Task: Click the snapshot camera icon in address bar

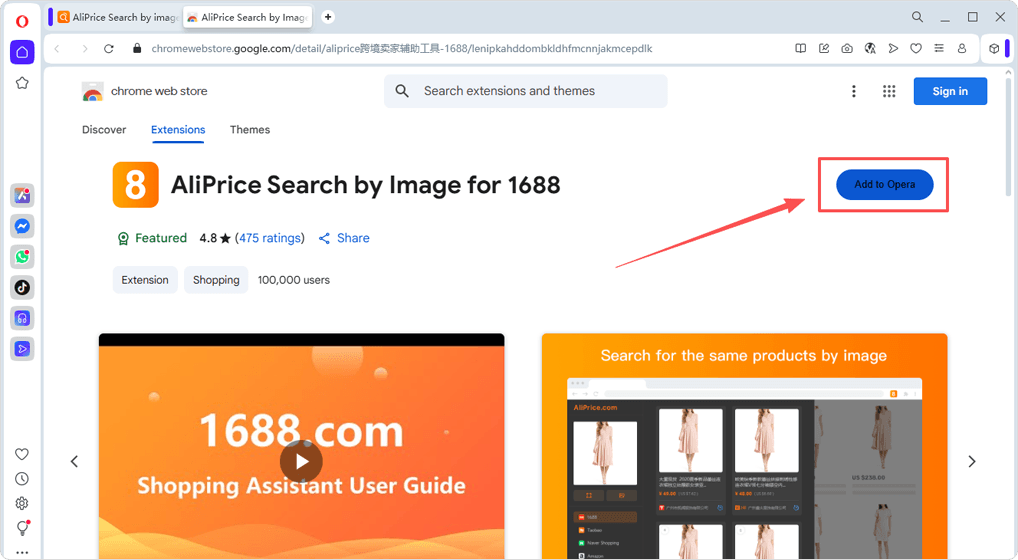Action: coord(847,48)
